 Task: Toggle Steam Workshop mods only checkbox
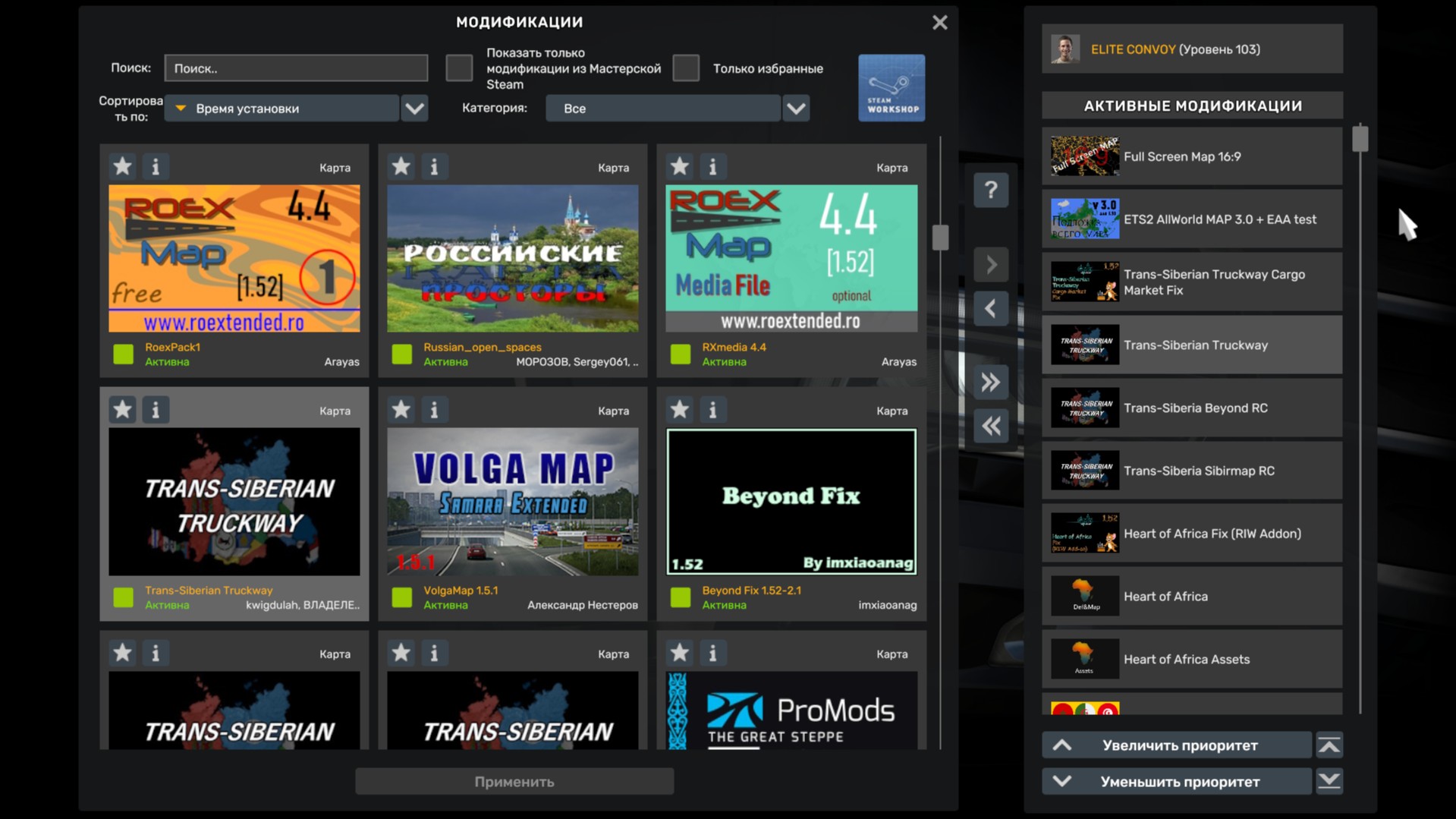tap(459, 68)
